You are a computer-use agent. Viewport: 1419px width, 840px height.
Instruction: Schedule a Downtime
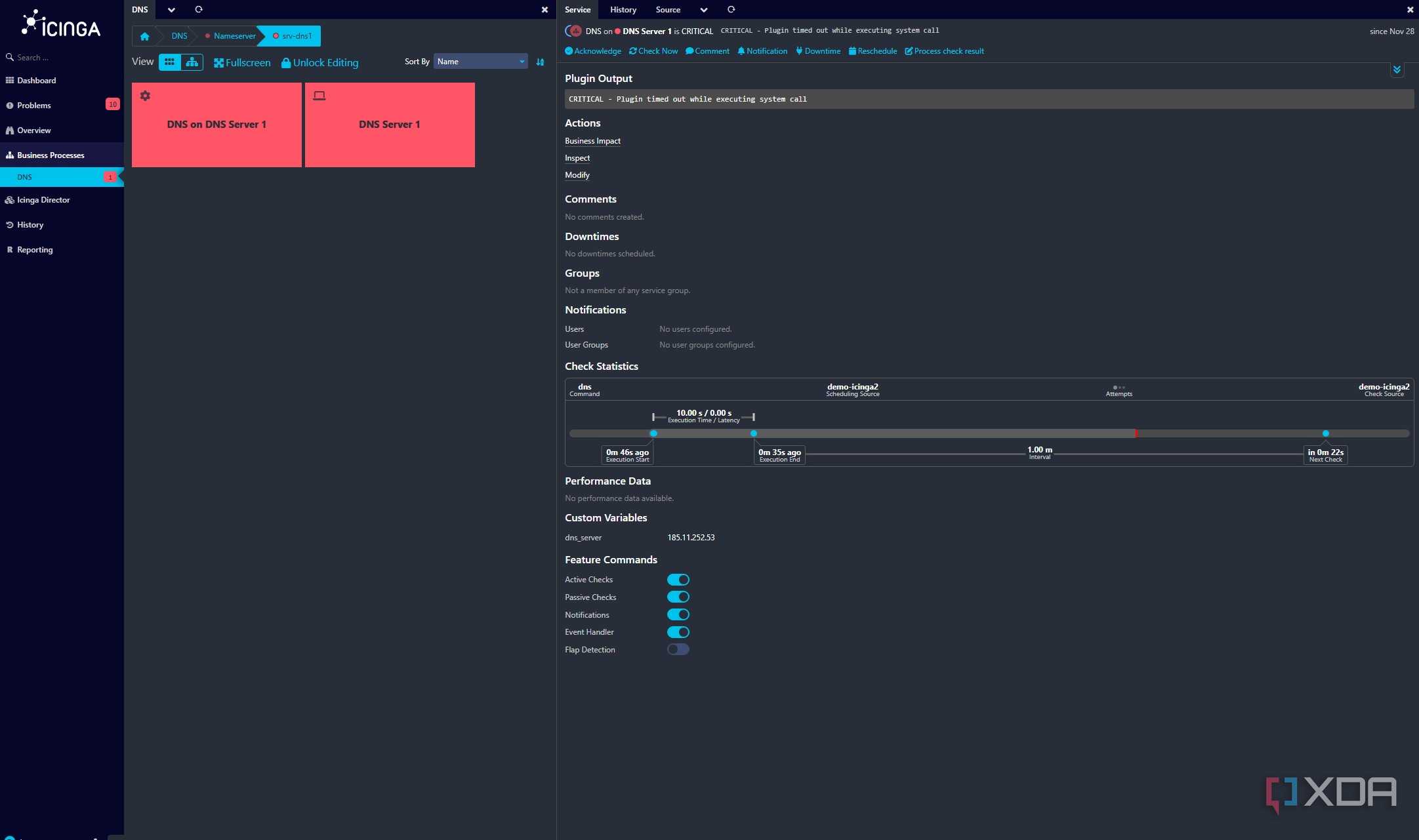pos(818,51)
